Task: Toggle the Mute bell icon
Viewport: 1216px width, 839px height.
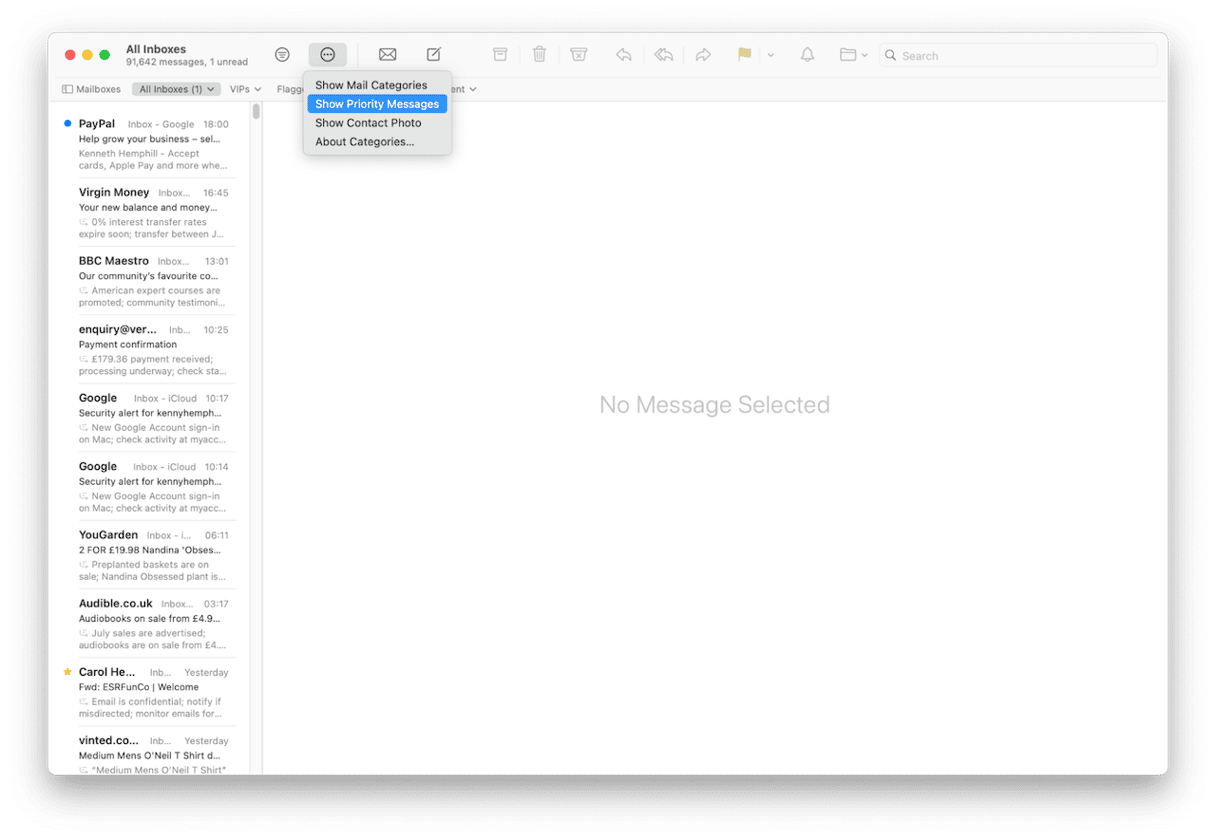Action: [x=807, y=55]
